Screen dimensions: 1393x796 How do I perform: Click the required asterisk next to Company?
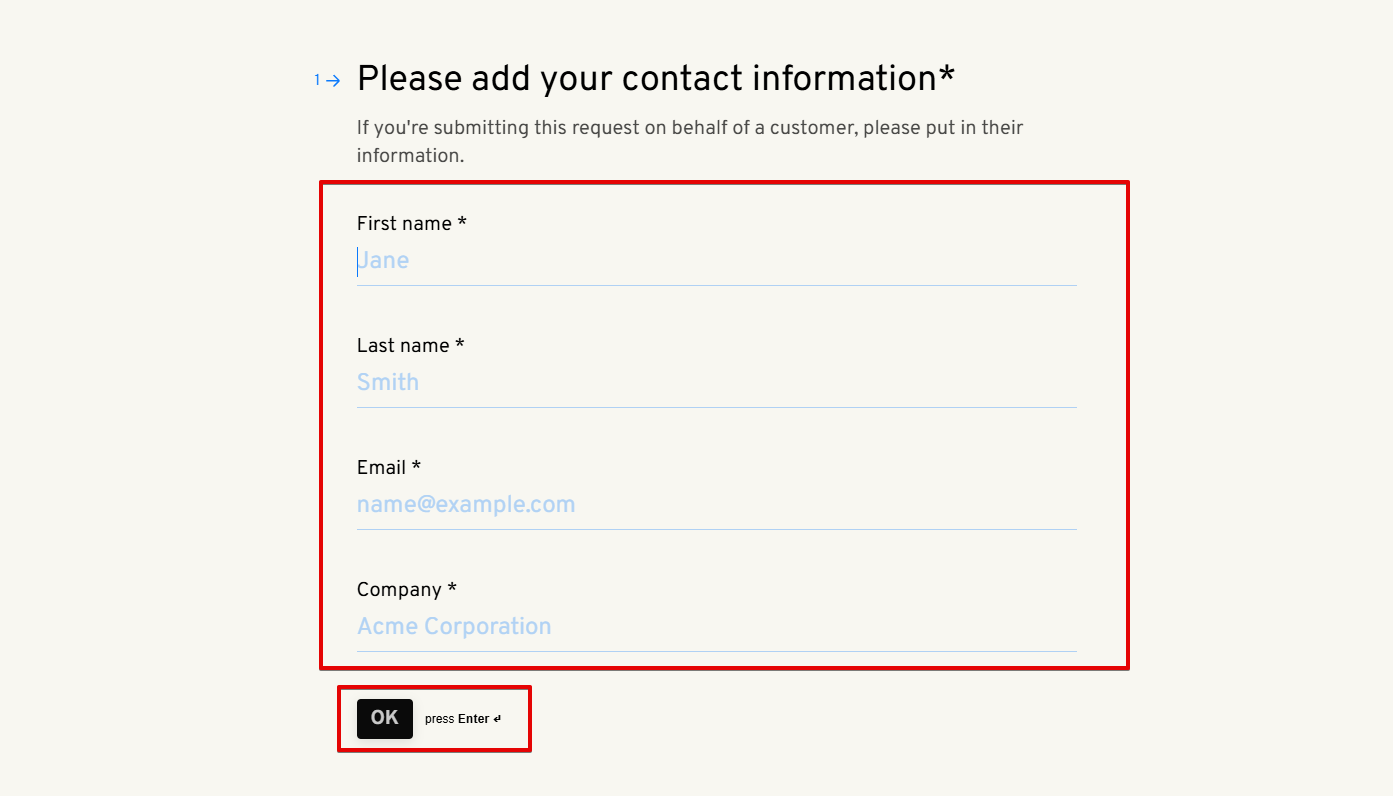point(452,588)
